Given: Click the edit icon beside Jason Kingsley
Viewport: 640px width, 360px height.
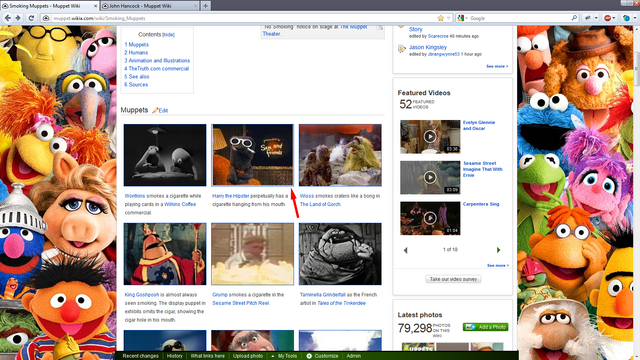Looking at the screenshot, I should tap(402, 49).
